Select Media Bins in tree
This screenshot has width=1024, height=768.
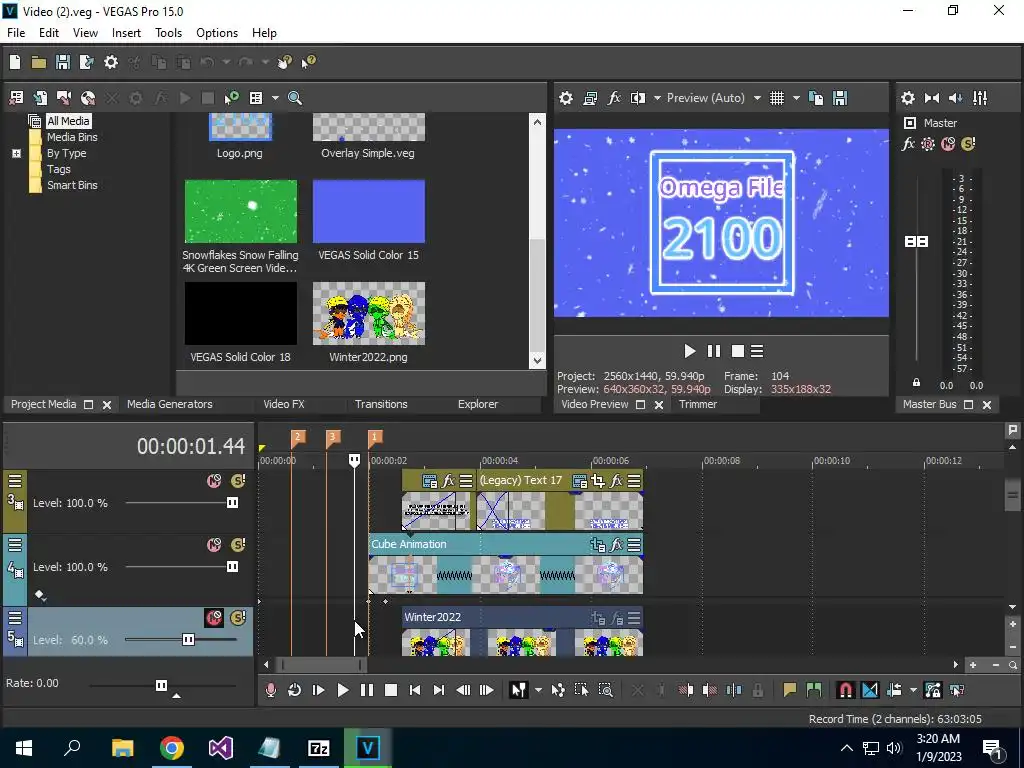[72, 137]
